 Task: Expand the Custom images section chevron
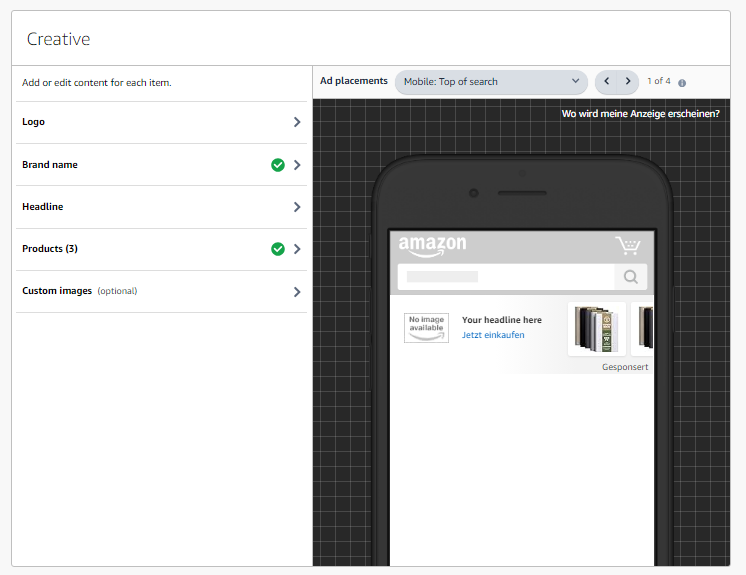click(x=297, y=292)
